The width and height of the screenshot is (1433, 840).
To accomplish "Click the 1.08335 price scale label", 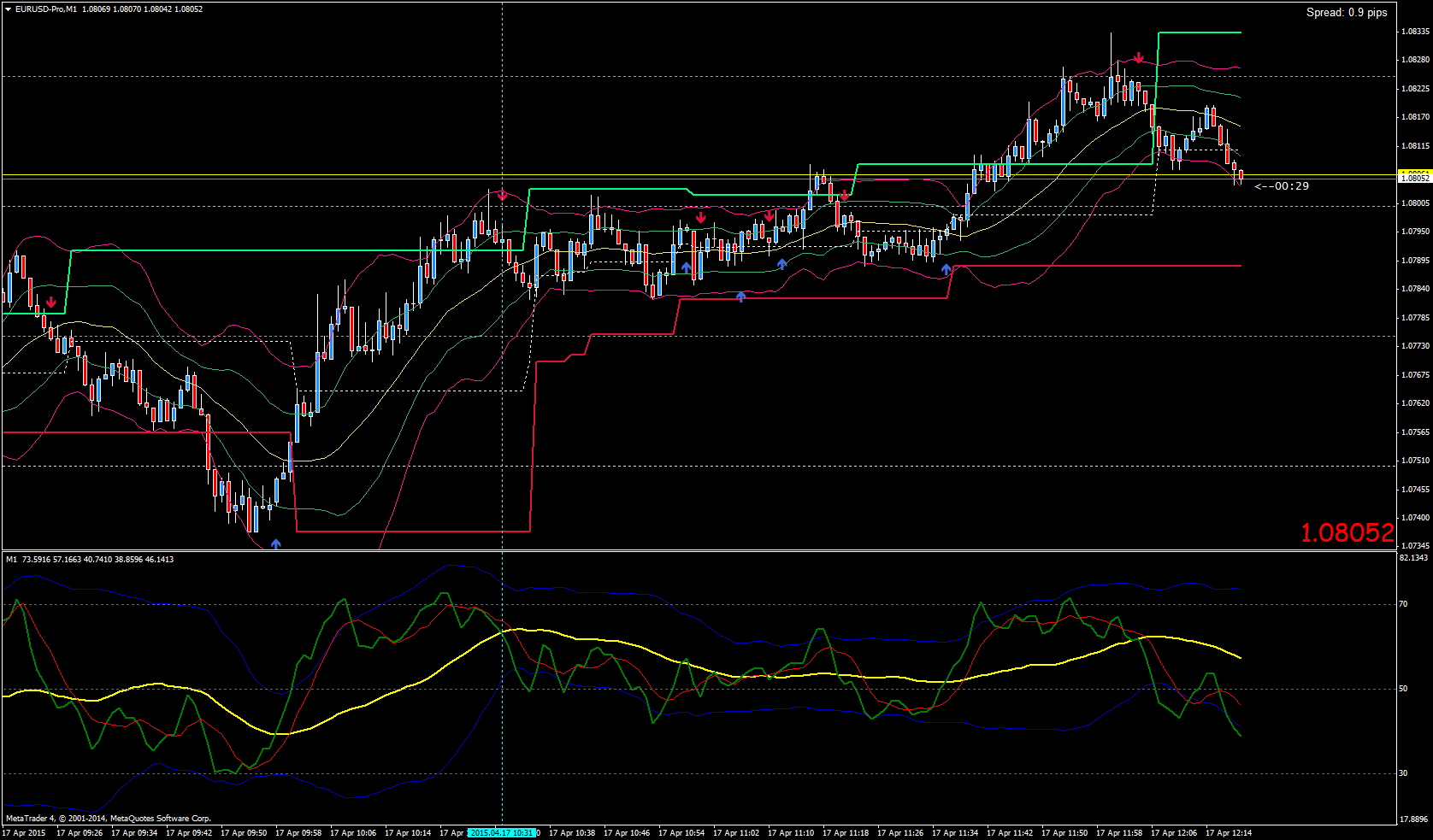I will pos(1415,32).
